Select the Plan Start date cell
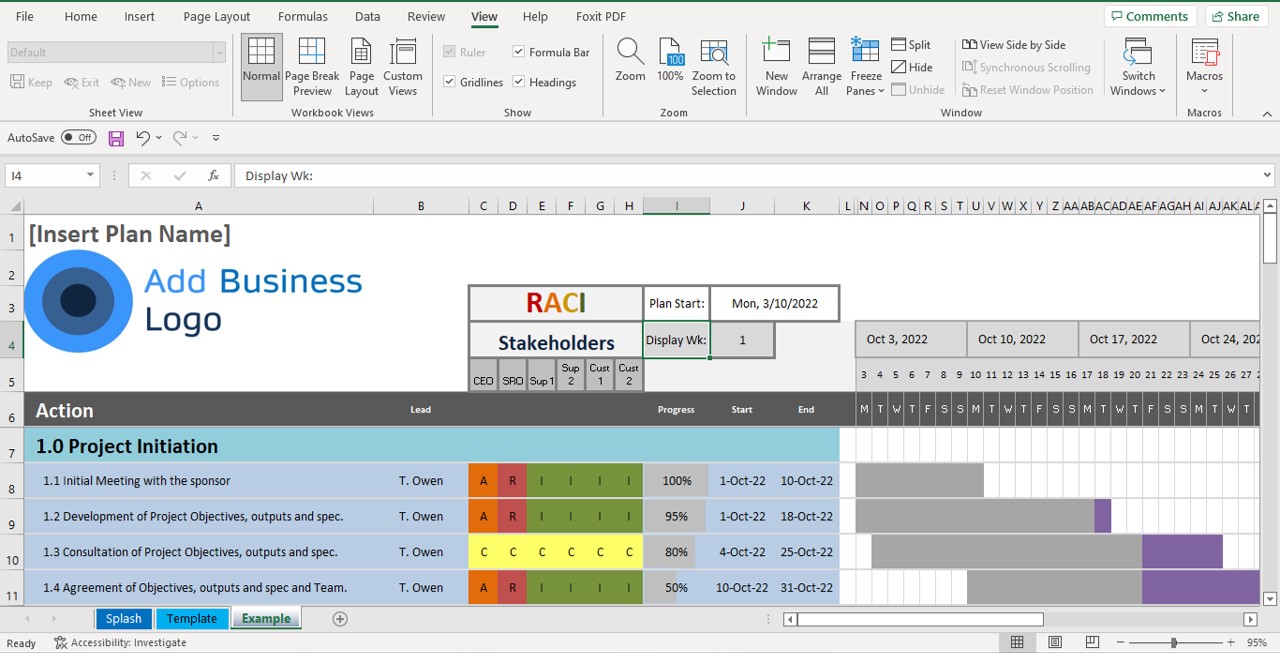This screenshot has width=1280, height=653. click(x=775, y=303)
